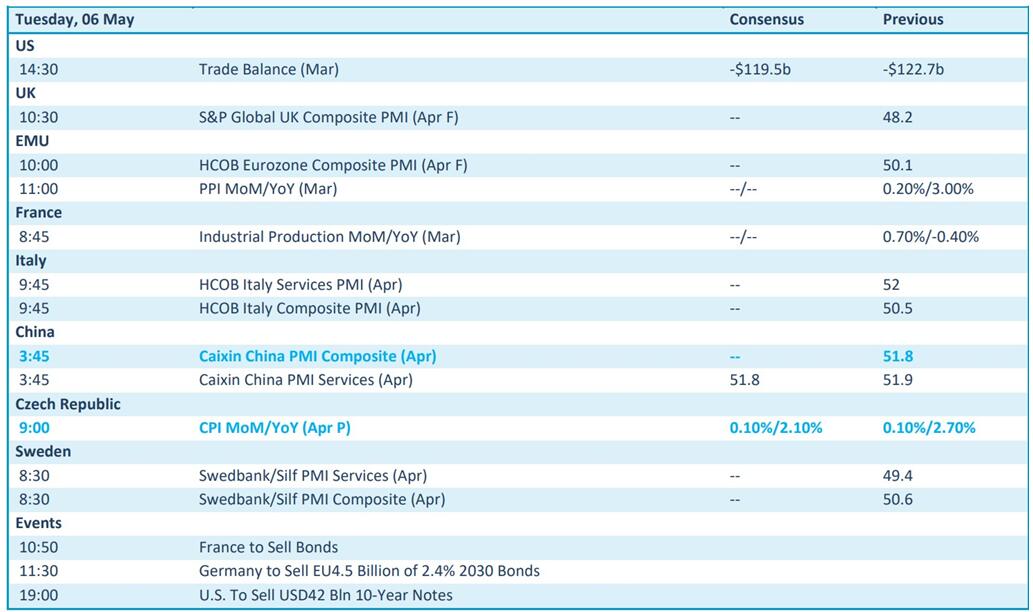This screenshot has height=612, width=1033.
Task: Select the Consensus column header
Action: (x=766, y=19)
